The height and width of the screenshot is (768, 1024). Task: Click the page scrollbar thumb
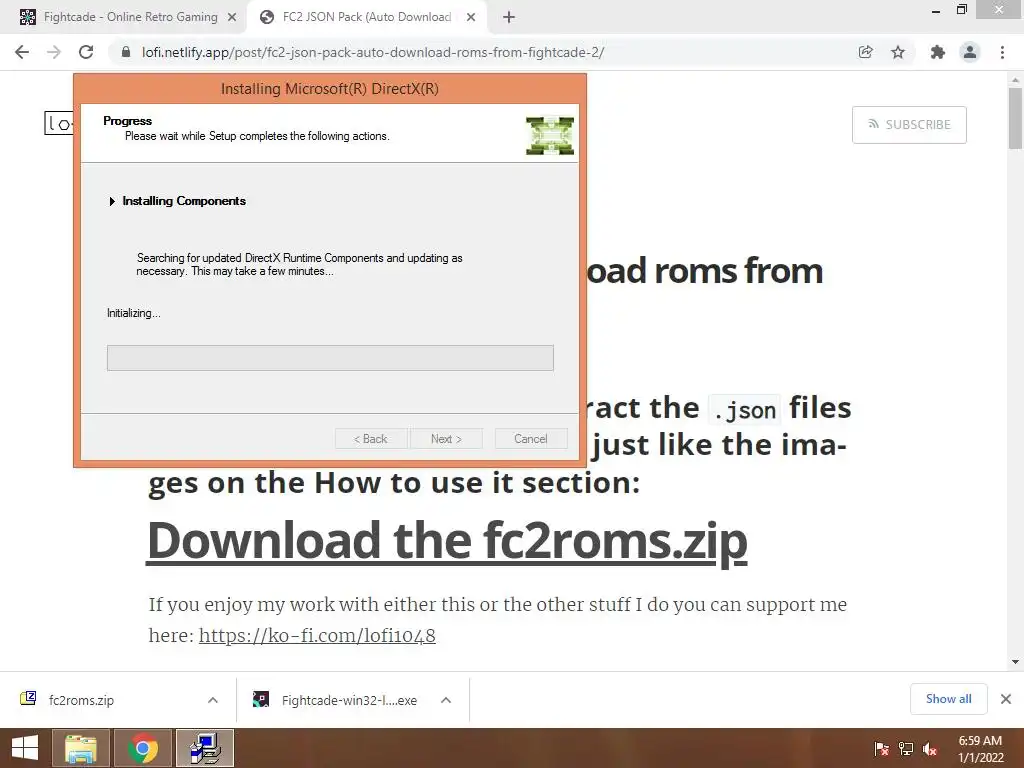(x=1015, y=118)
